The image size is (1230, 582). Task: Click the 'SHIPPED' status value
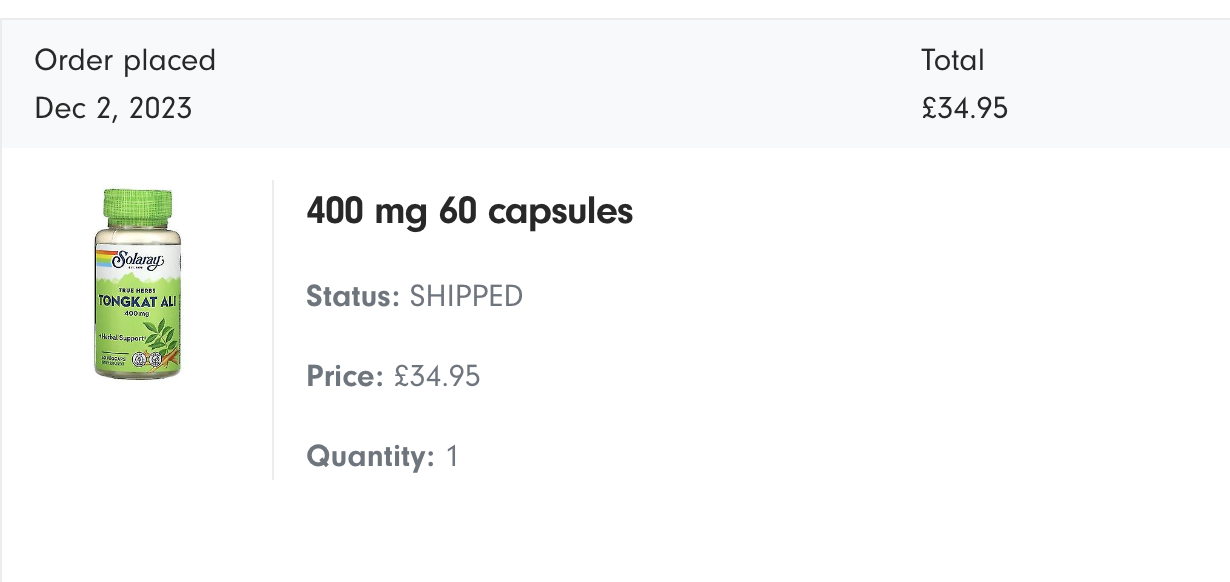click(466, 296)
